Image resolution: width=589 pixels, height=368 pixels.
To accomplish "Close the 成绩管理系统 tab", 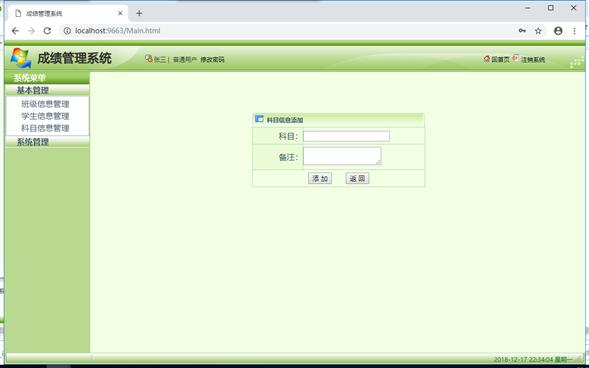I will (120, 13).
